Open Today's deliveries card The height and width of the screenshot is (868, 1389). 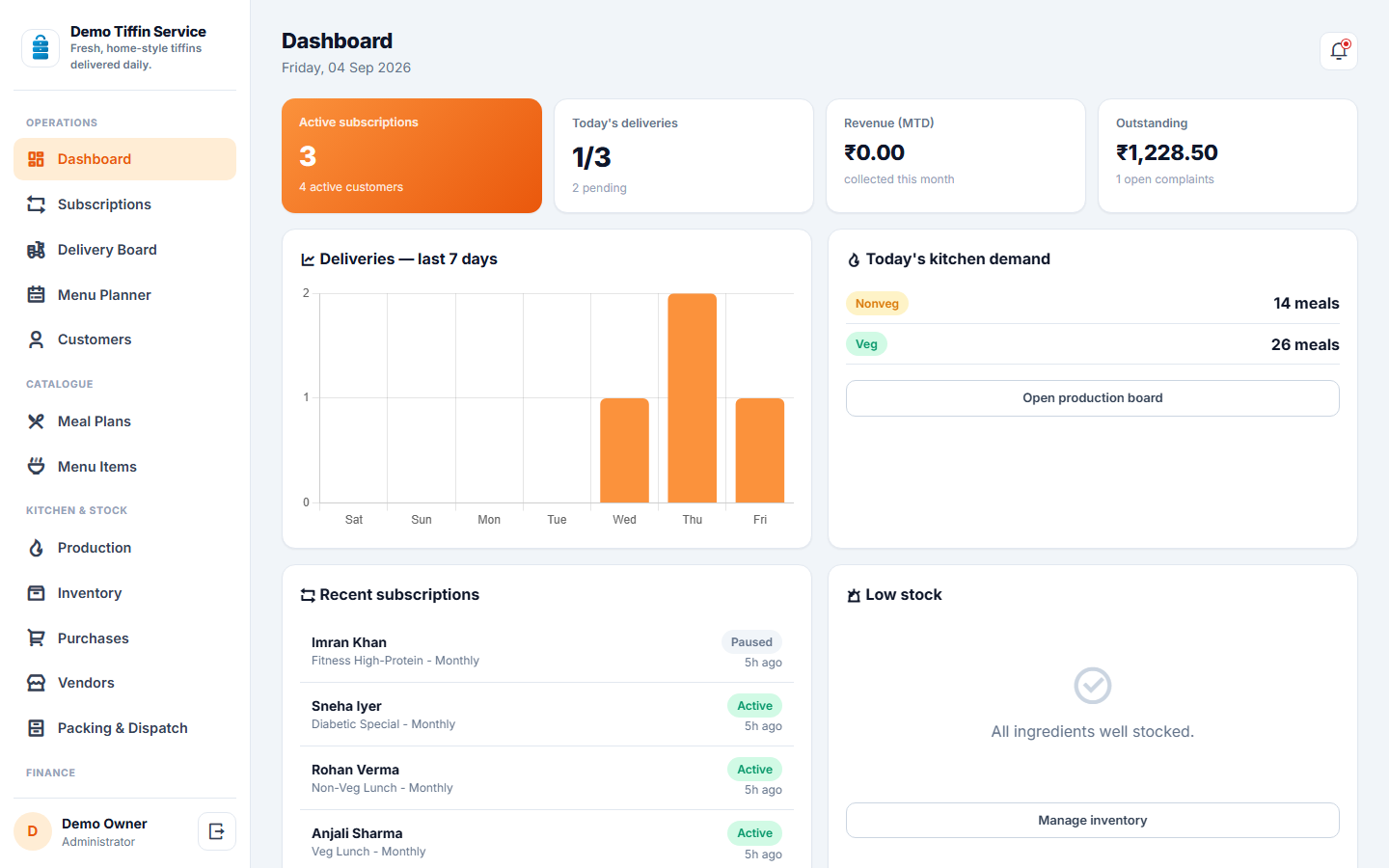click(684, 155)
